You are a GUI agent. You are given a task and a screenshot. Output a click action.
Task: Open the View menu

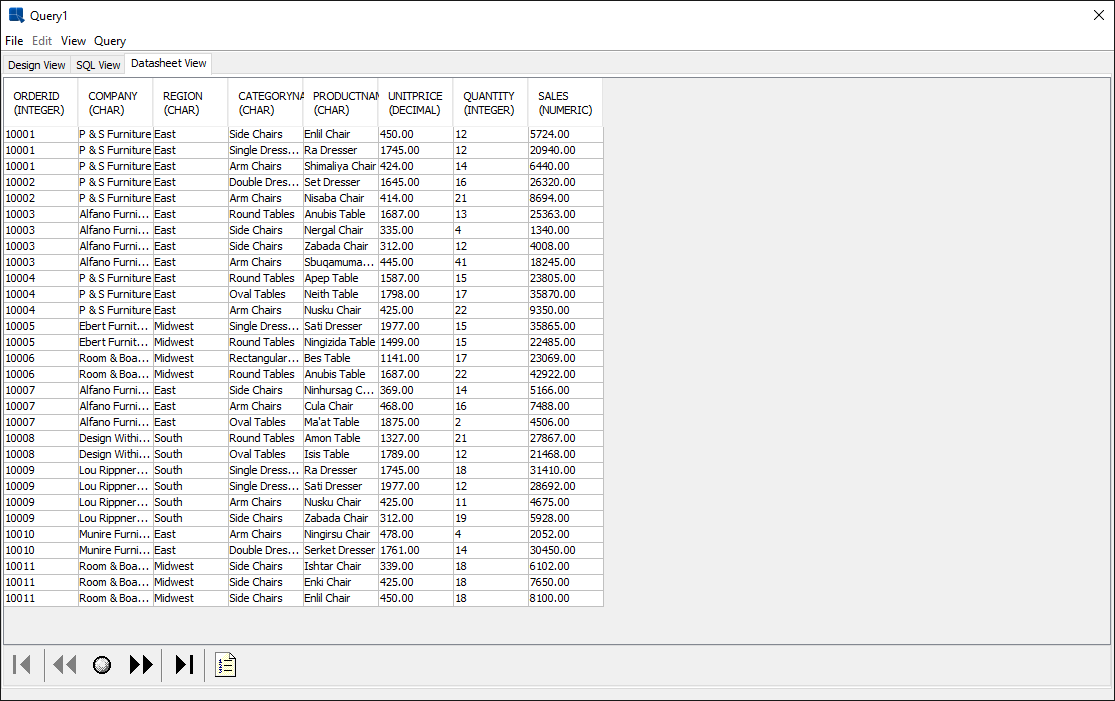(73, 41)
